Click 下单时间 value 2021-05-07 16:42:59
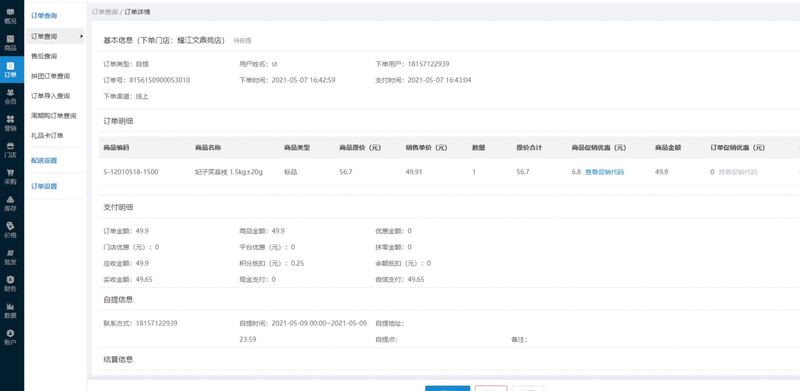 point(304,80)
